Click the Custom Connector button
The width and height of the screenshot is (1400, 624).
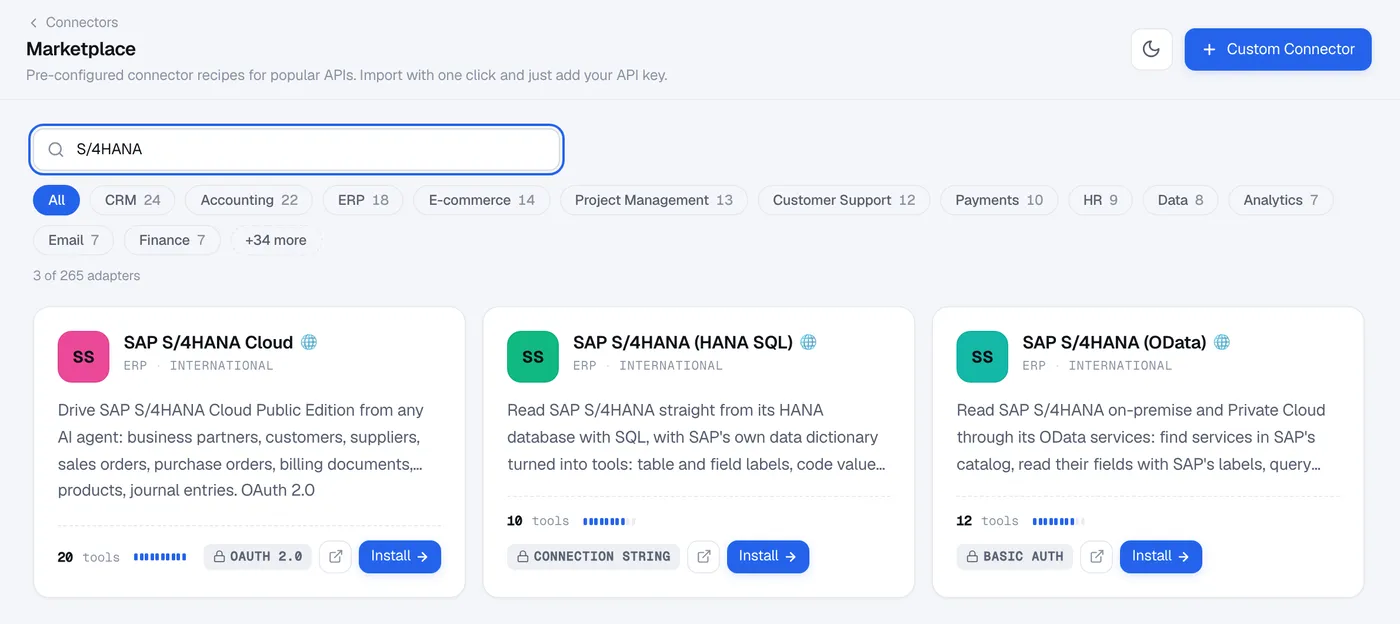[x=1278, y=49]
